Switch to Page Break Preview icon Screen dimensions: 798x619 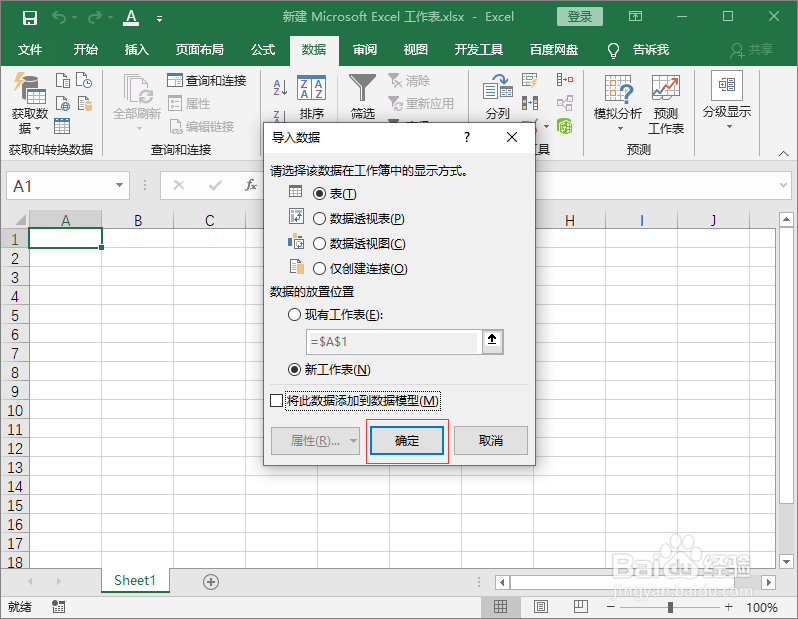(581, 607)
